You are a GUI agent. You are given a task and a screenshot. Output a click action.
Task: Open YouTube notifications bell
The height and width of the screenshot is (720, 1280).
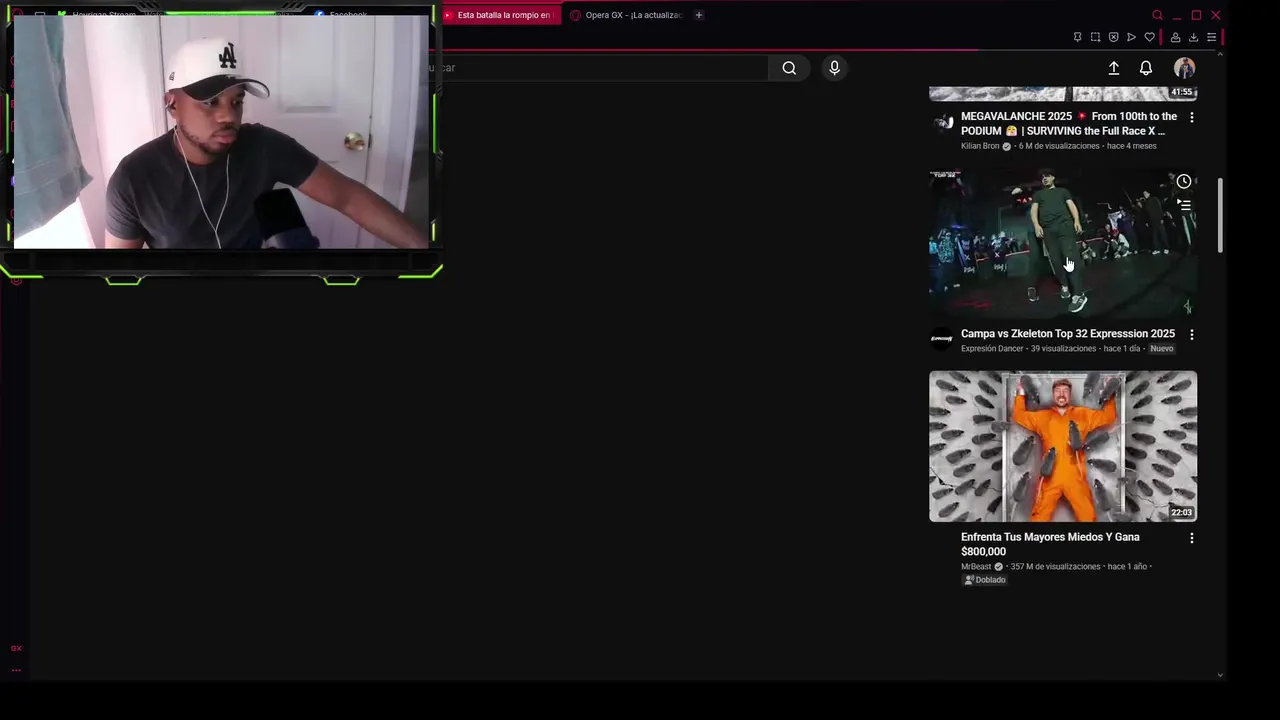[x=1146, y=68]
